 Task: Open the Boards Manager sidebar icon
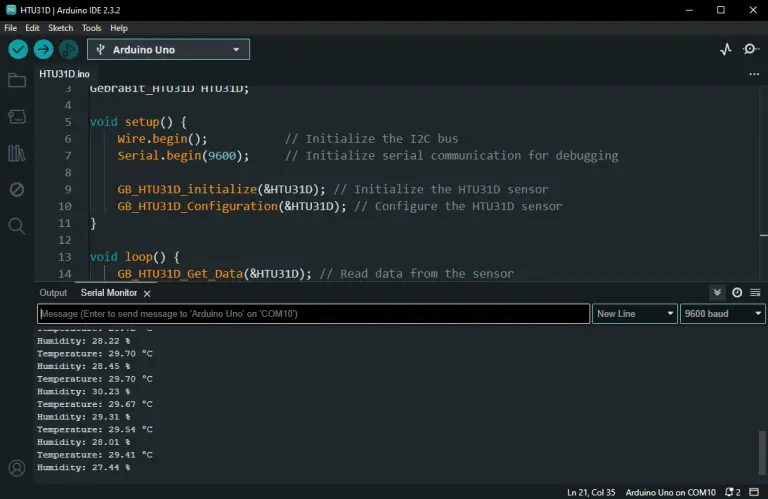tap(17, 117)
